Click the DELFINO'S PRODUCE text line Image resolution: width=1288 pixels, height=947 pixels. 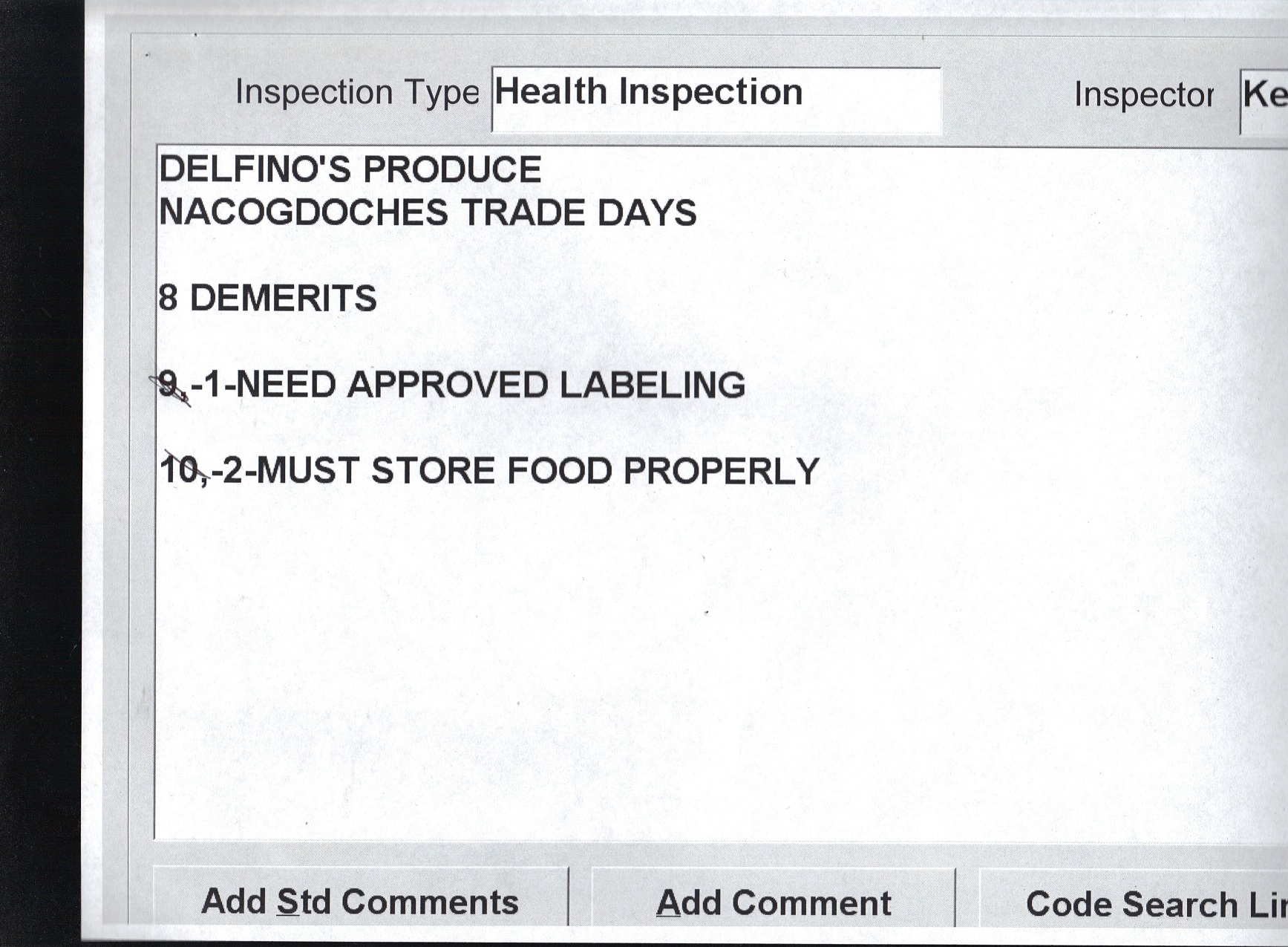pos(350,169)
